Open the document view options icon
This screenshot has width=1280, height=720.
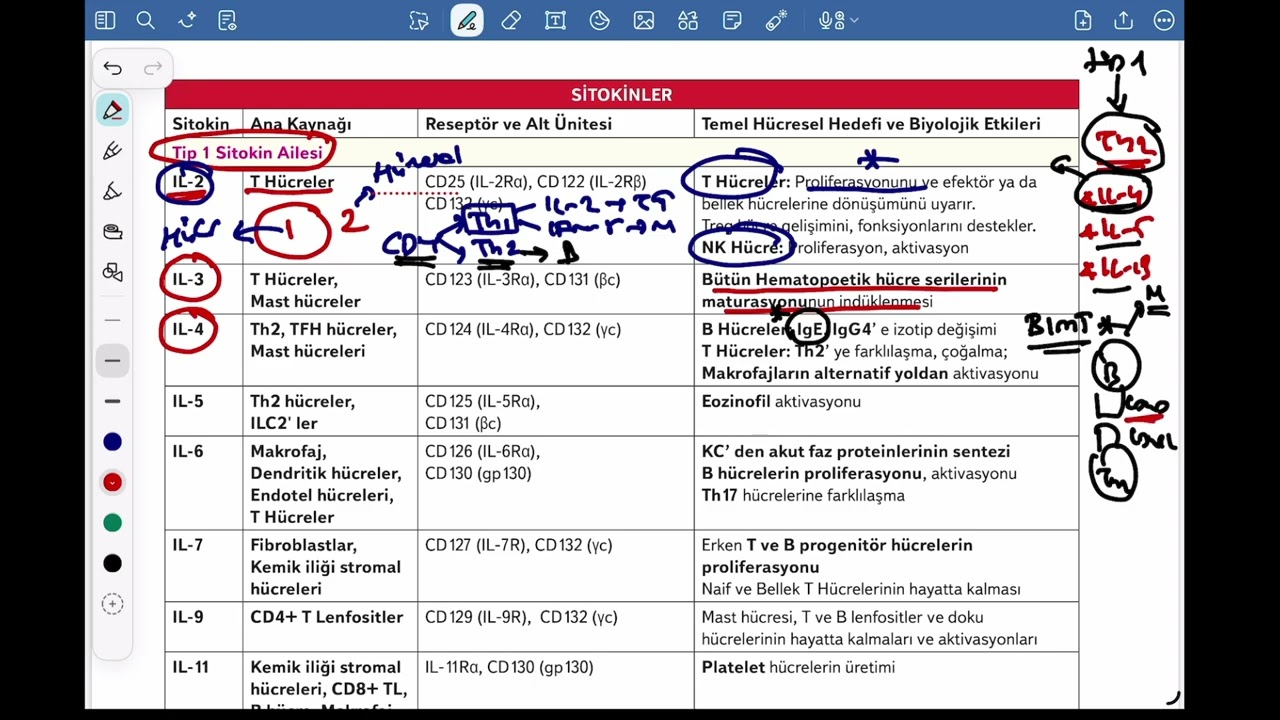click(x=227, y=20)
